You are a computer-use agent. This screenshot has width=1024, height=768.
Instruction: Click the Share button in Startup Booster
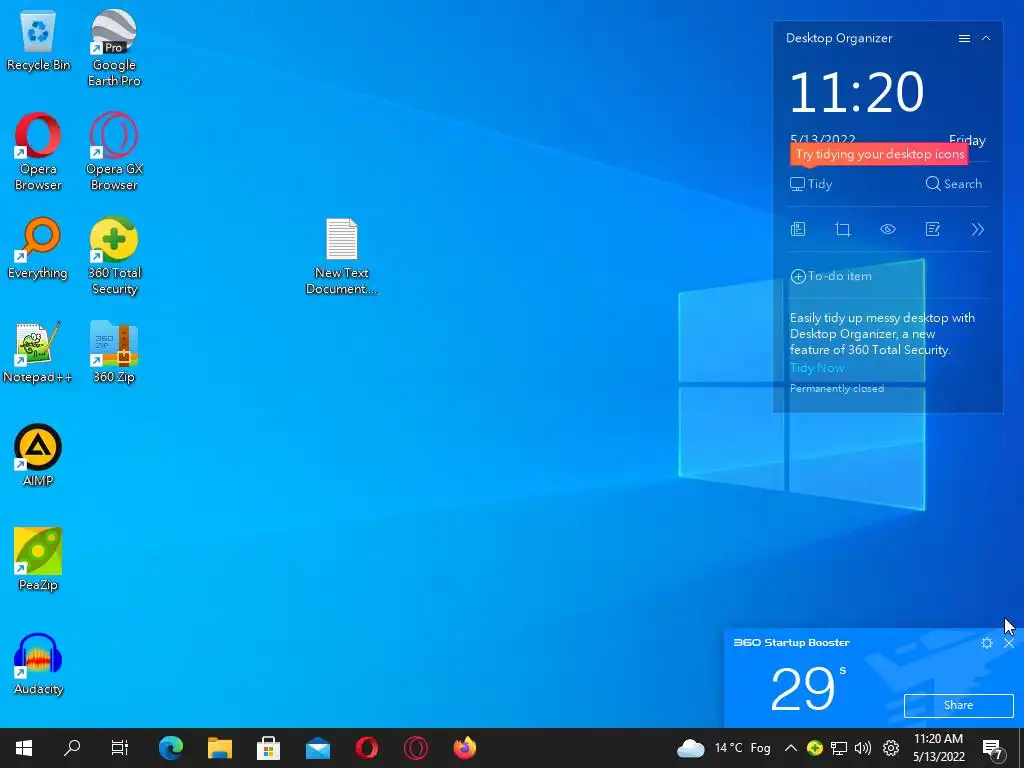click(958, 705)
